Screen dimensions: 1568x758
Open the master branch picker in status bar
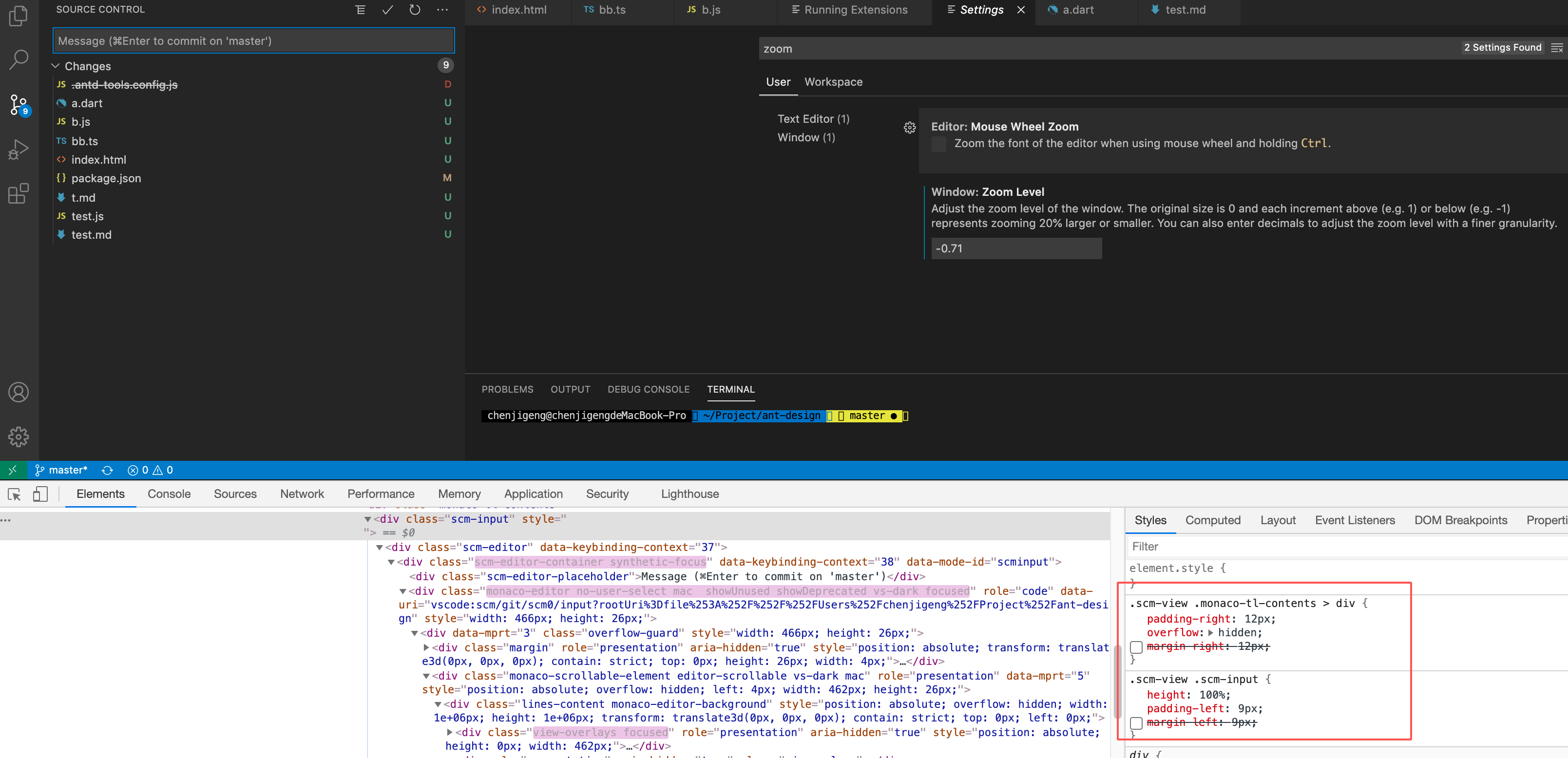click(x=60, y=470)
